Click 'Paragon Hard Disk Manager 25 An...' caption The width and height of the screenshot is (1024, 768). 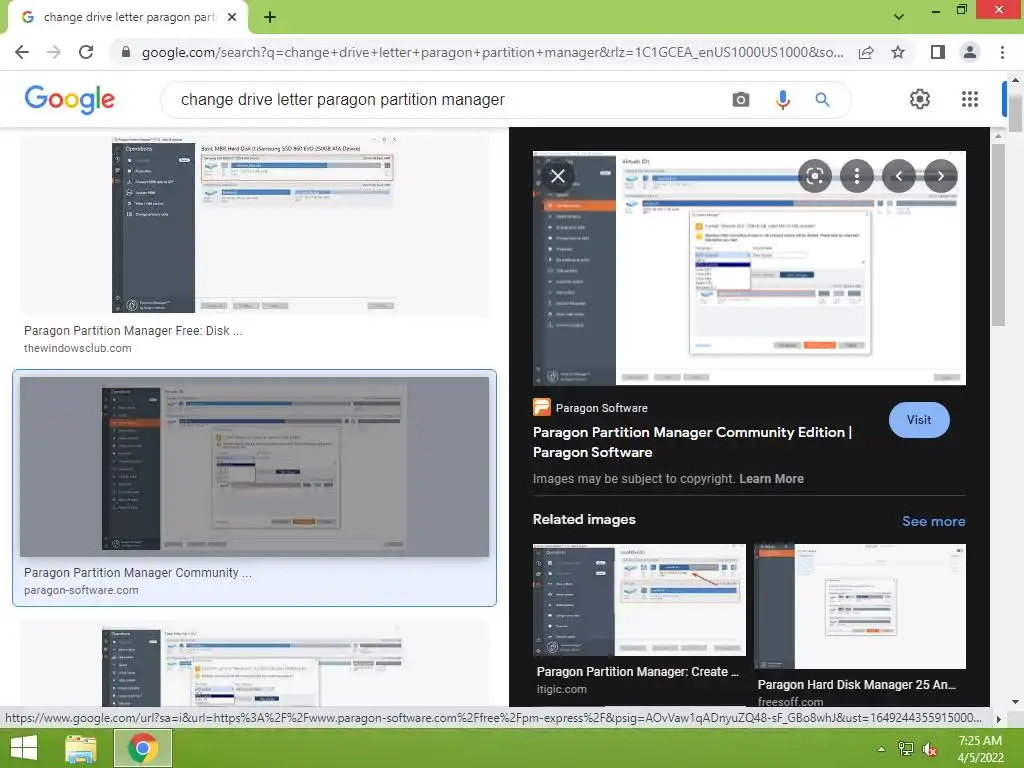(856, 684)
